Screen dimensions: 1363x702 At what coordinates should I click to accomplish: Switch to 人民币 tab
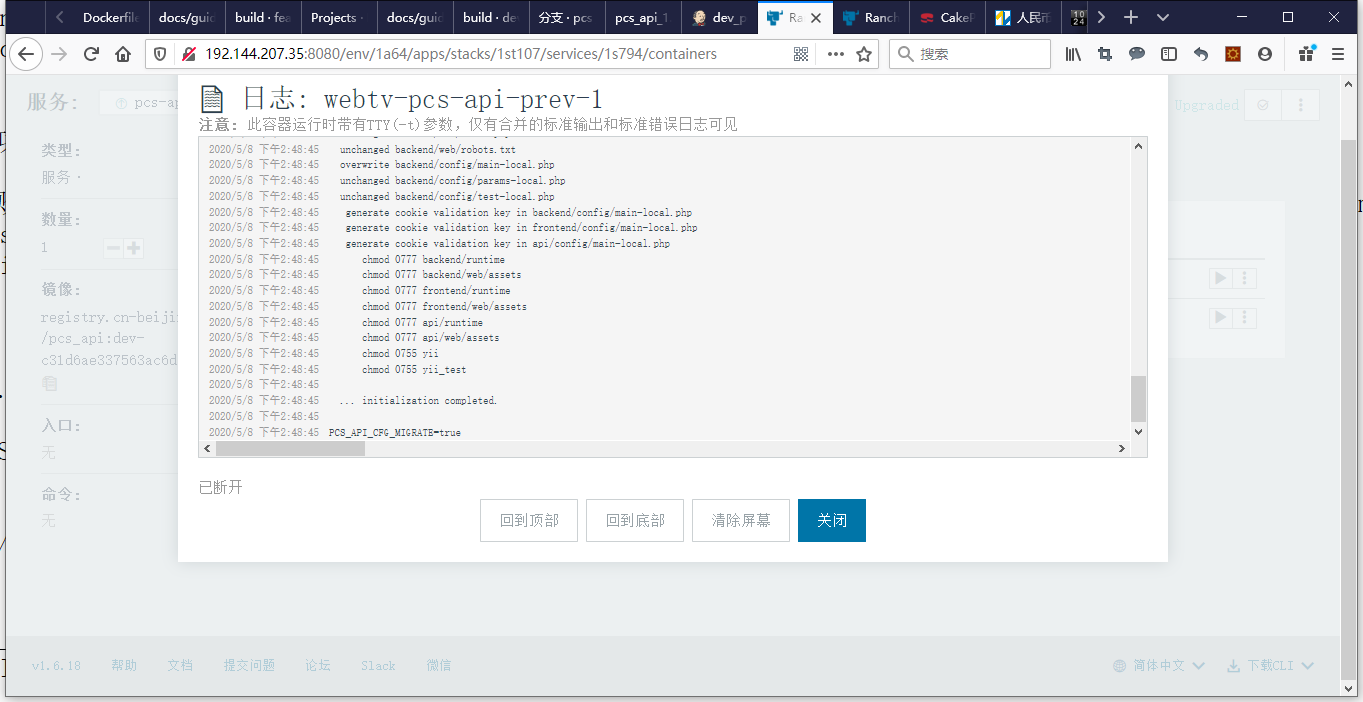[1023, 17]
